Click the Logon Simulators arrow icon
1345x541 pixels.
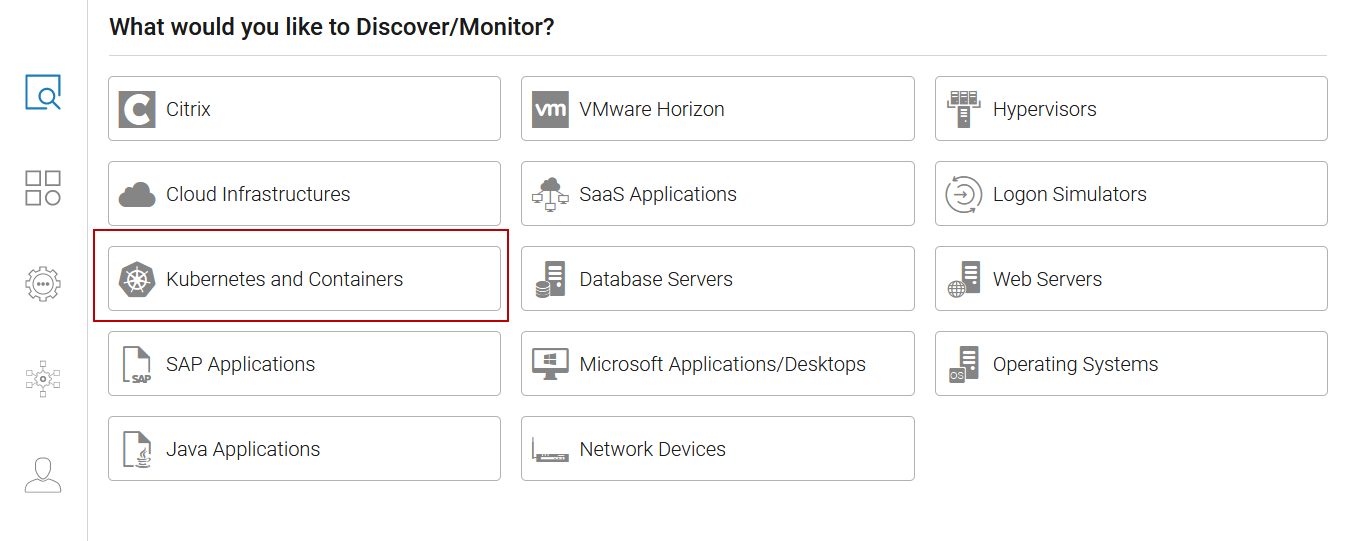click(x=964, y=194)
